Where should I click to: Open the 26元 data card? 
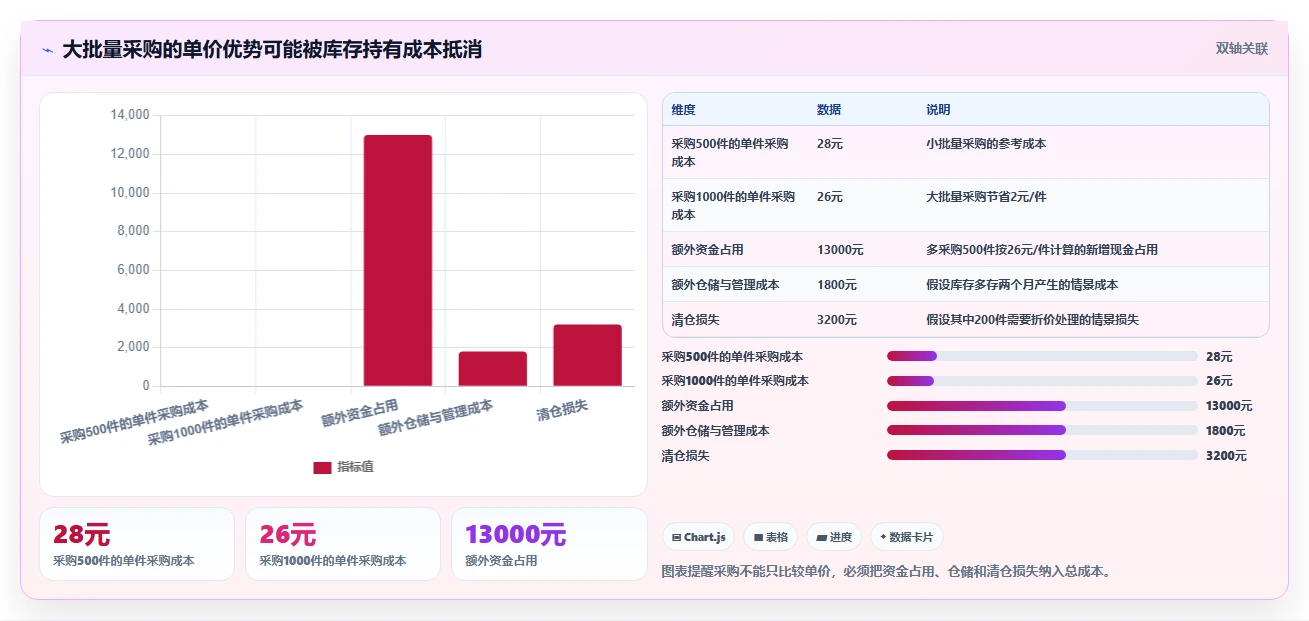click(x=343, y=544)
